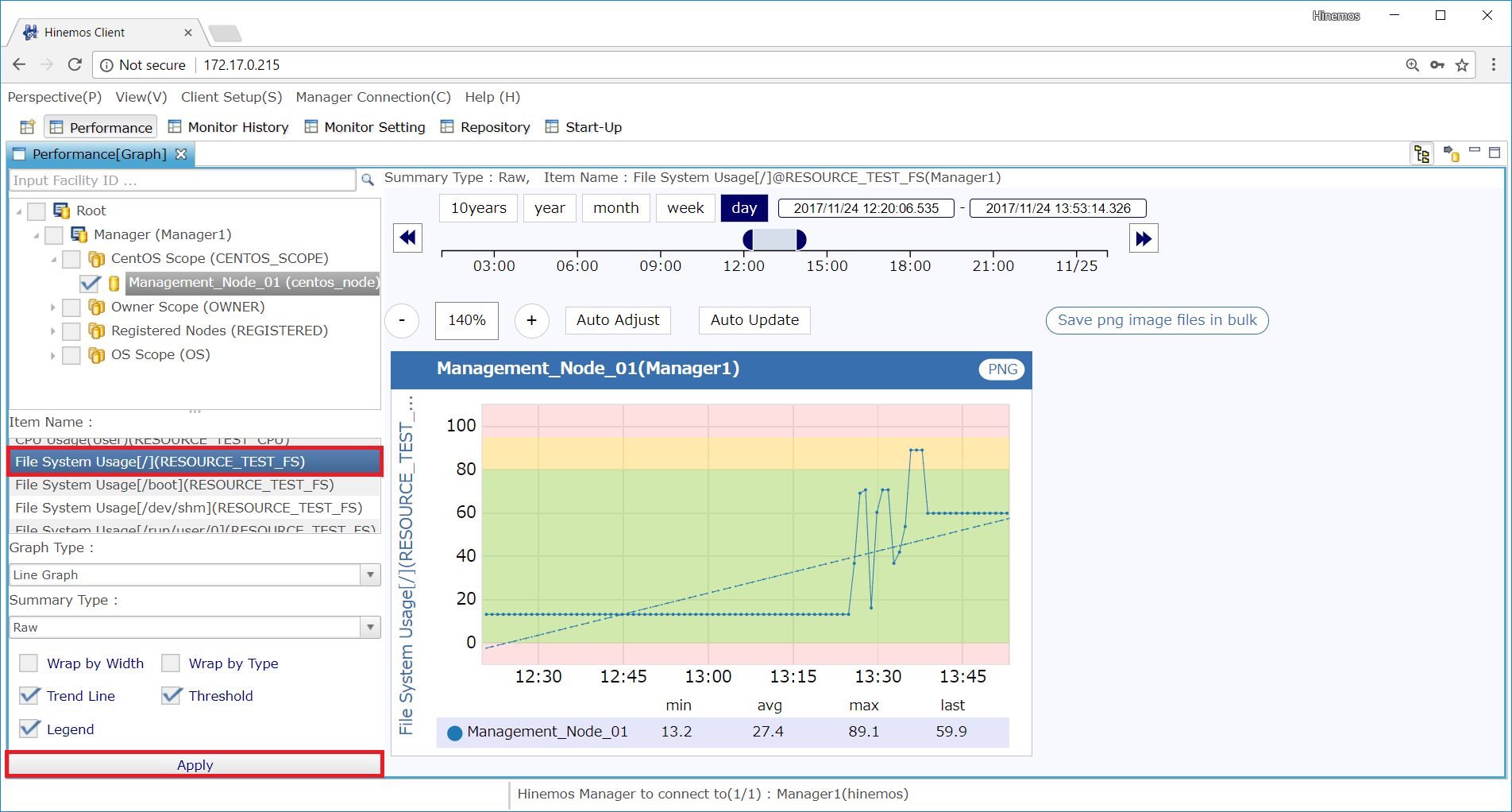Go back with the rewind double-arrow
Image resolution: width=1512 pixels, height=812 pixels.
tap(408, 238)
